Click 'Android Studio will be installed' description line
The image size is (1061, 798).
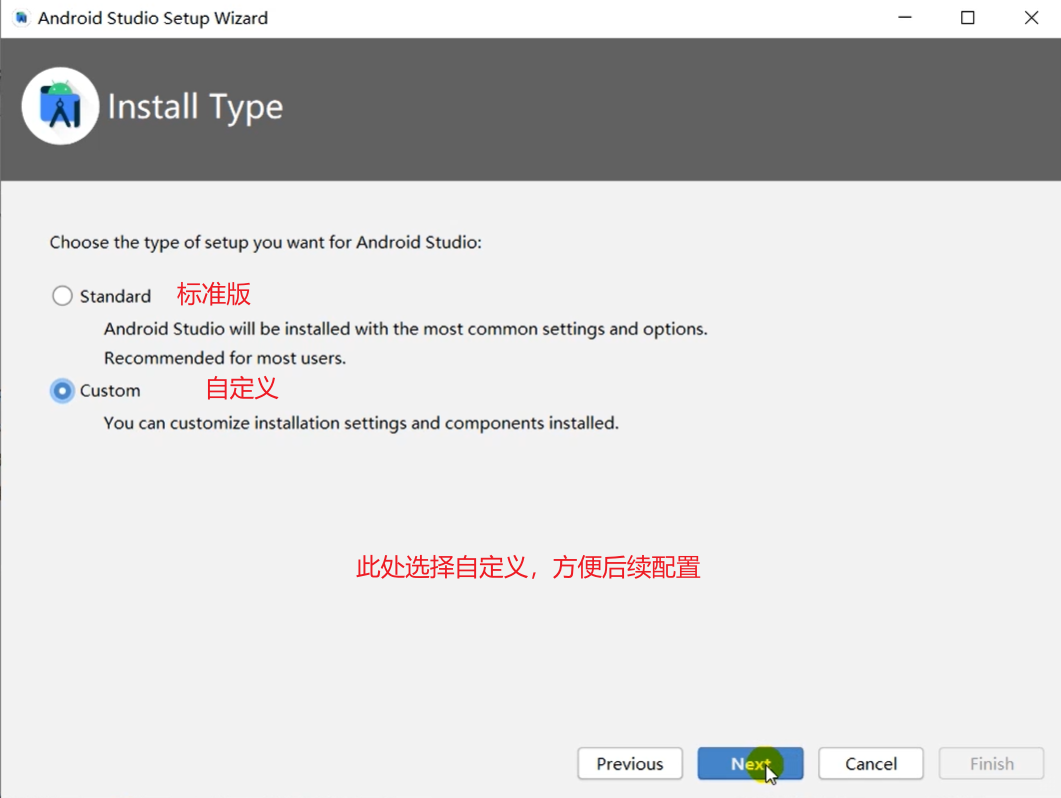pos(405,329)
